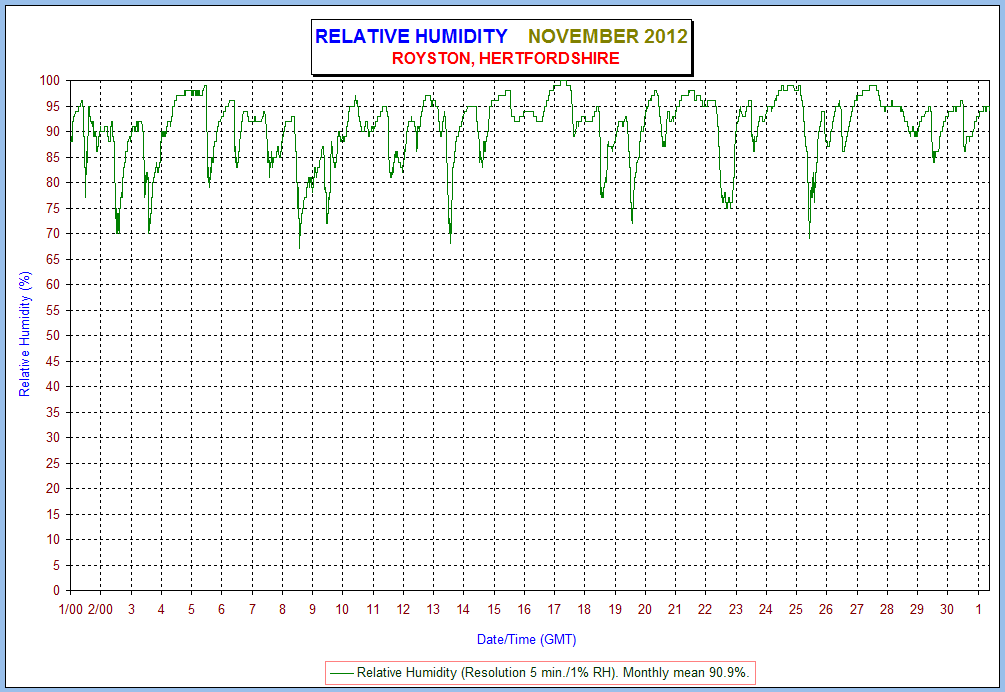Click the x-axis date label 7

point(253,609)
